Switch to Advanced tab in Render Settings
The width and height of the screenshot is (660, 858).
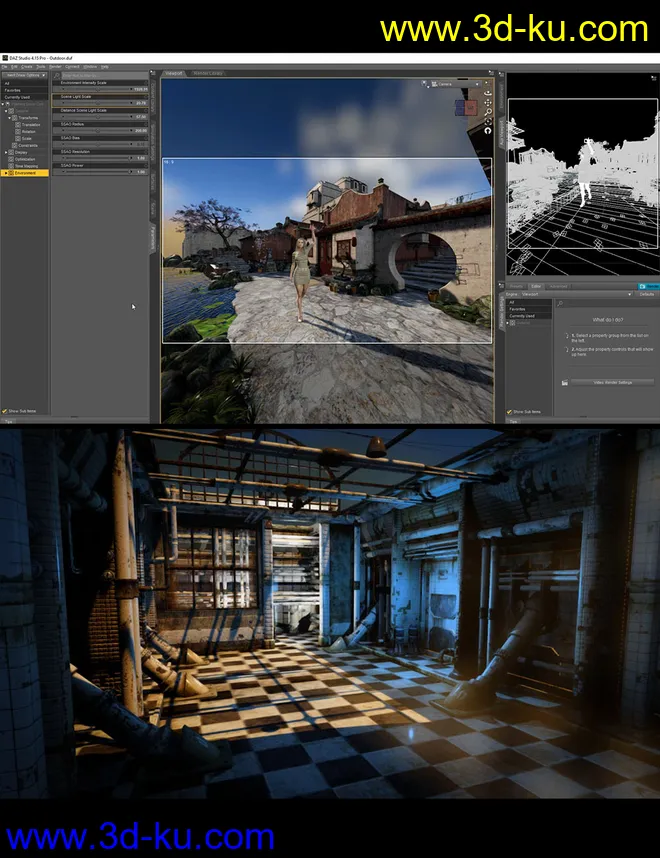[558, 286]
